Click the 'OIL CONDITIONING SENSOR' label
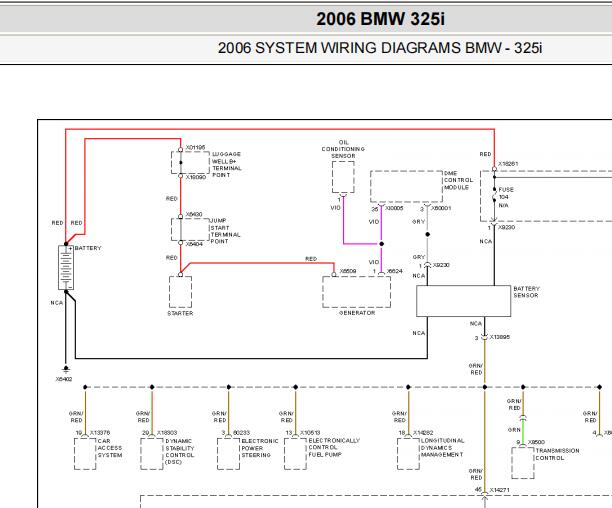612x508 pixels. (343, 149)
